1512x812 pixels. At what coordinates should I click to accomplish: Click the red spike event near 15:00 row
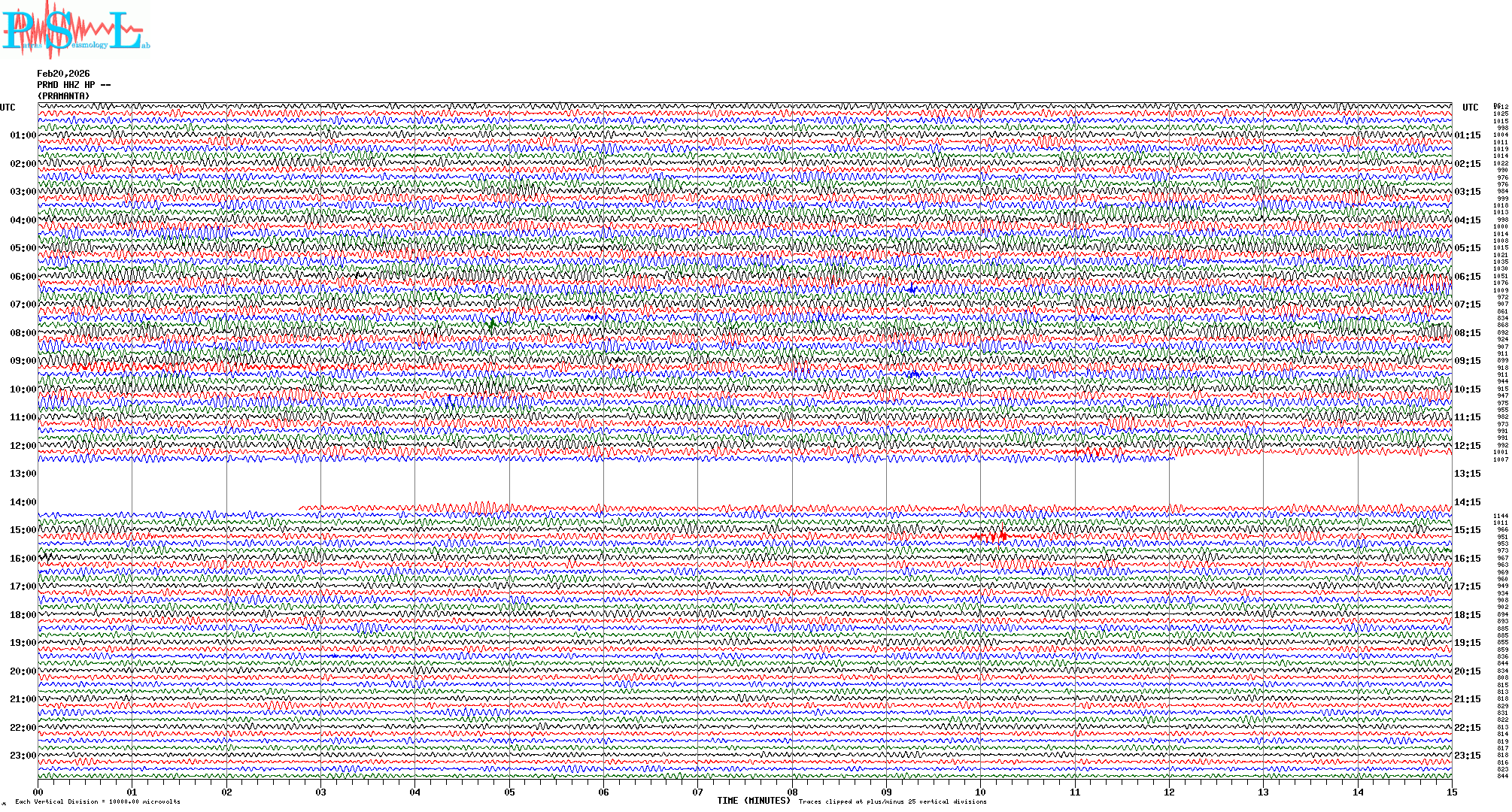coord(991,536)
